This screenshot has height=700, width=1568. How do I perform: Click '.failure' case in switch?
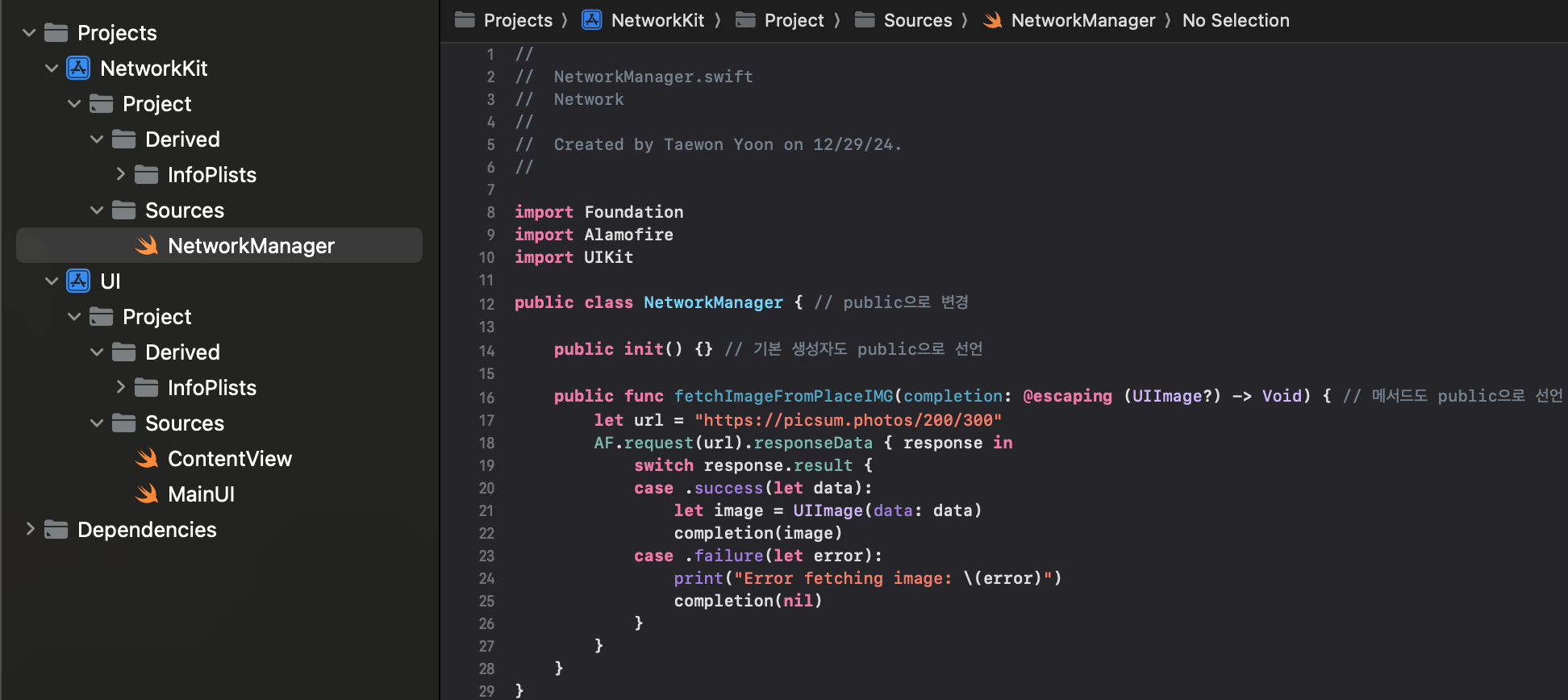[x=724, y=556]
